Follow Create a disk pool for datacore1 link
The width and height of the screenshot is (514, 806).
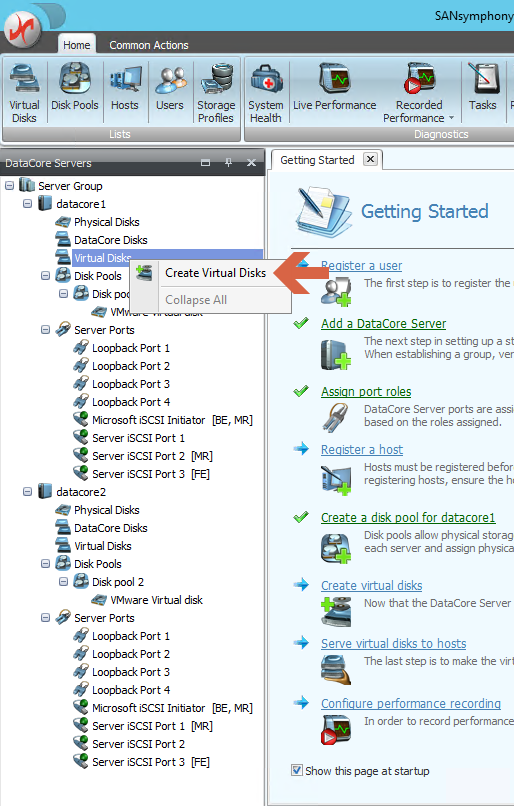[x=408, y=518]
